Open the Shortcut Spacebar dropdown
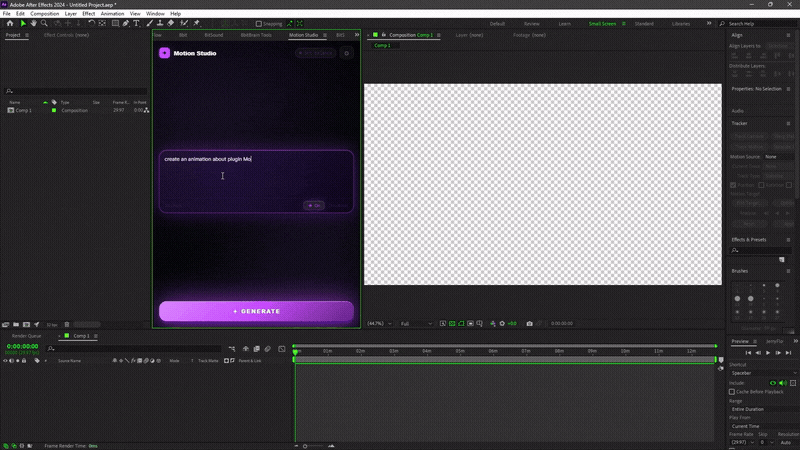This screenshot has width=800, height=450. [x=763, y=373]
